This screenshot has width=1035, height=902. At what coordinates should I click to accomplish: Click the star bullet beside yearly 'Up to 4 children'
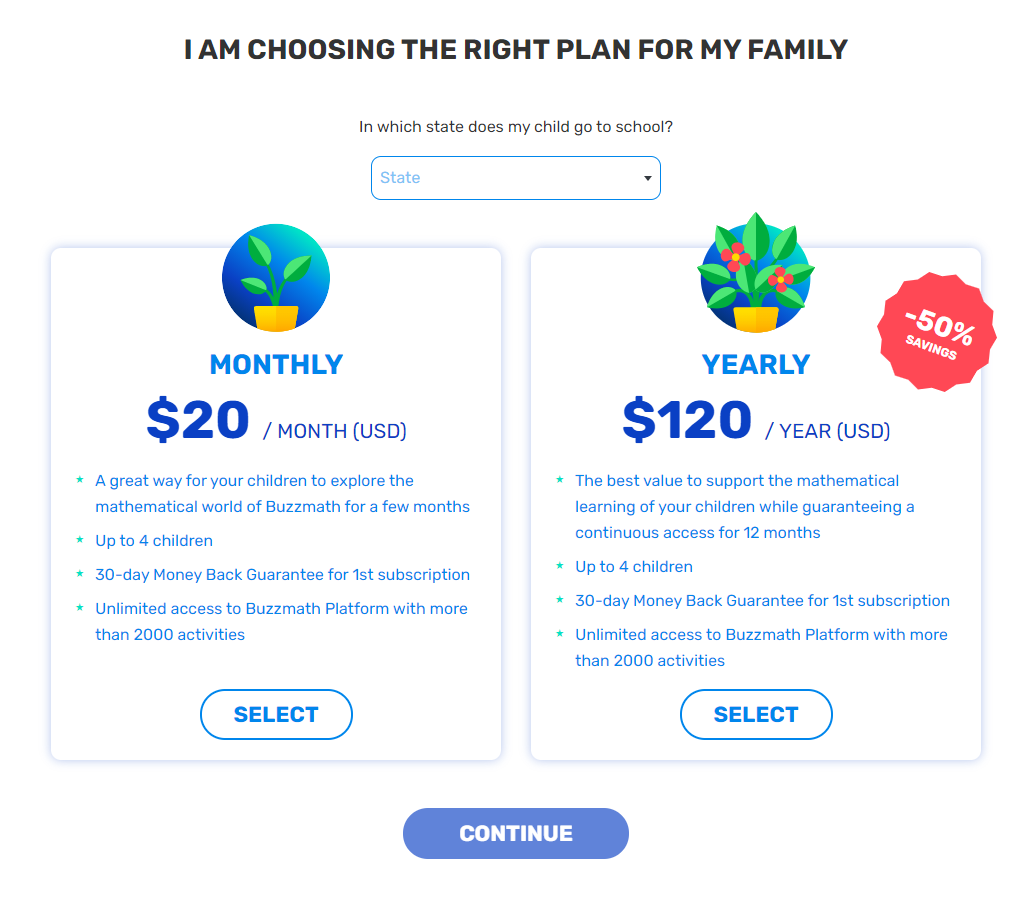point(560,566)
